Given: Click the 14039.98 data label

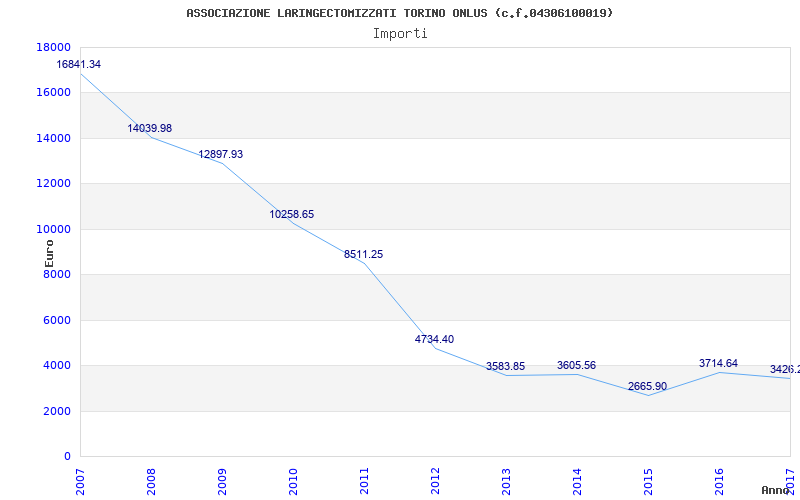Looking at the screenshot, I should click(149, 128).
